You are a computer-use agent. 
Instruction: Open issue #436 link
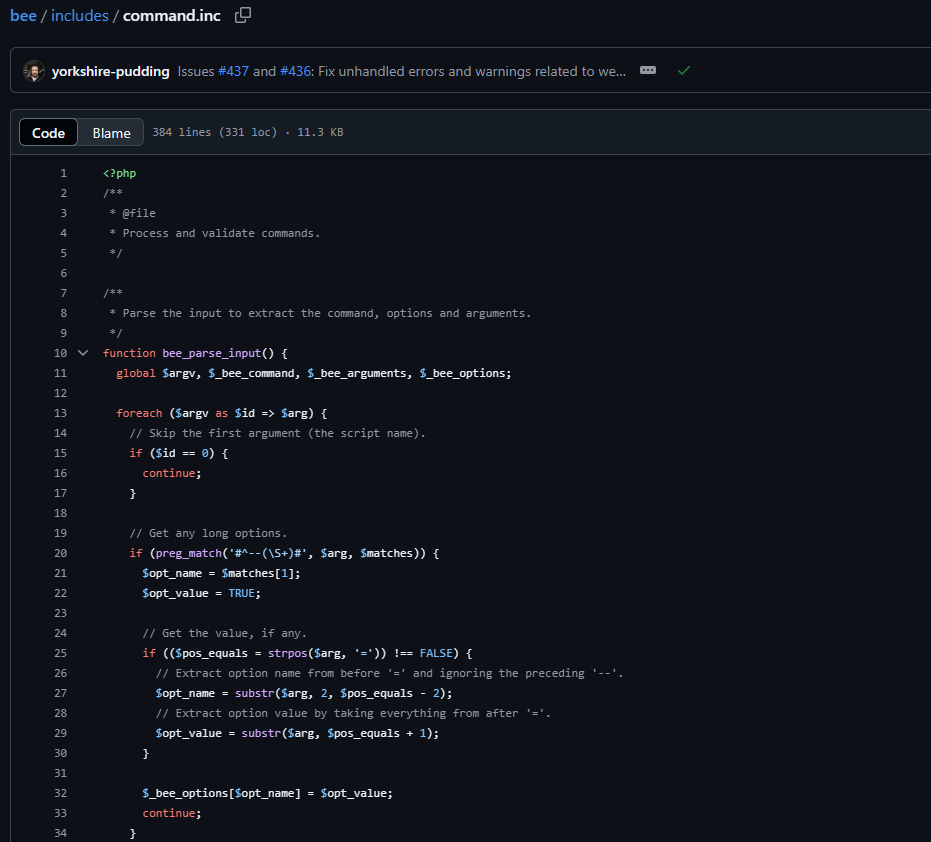tap(296, 71)
